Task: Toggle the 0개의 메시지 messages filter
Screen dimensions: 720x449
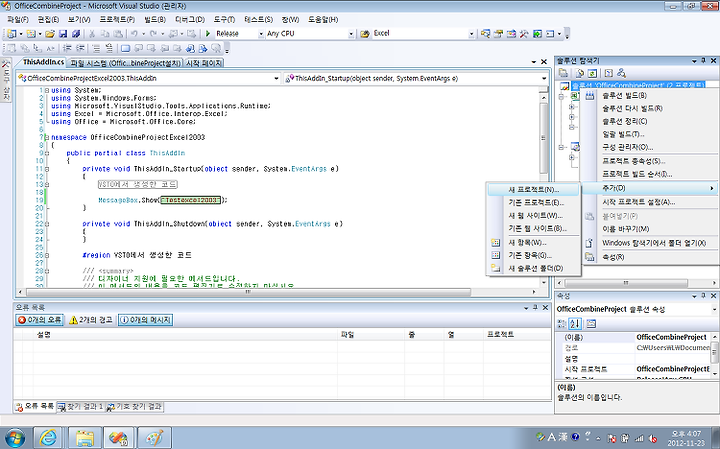Action: pos(146,320)
